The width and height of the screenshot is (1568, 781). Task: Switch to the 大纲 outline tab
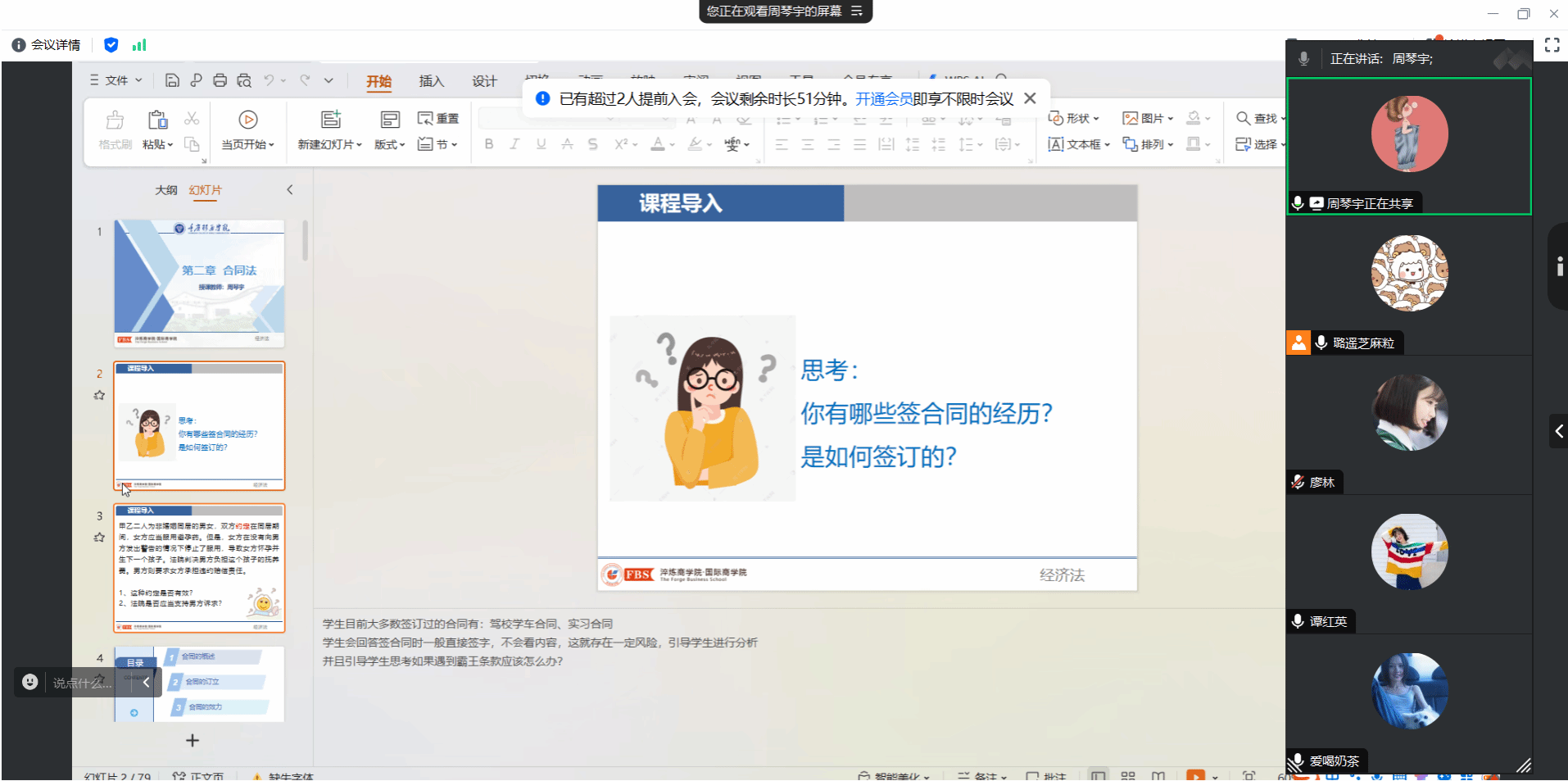166,190
